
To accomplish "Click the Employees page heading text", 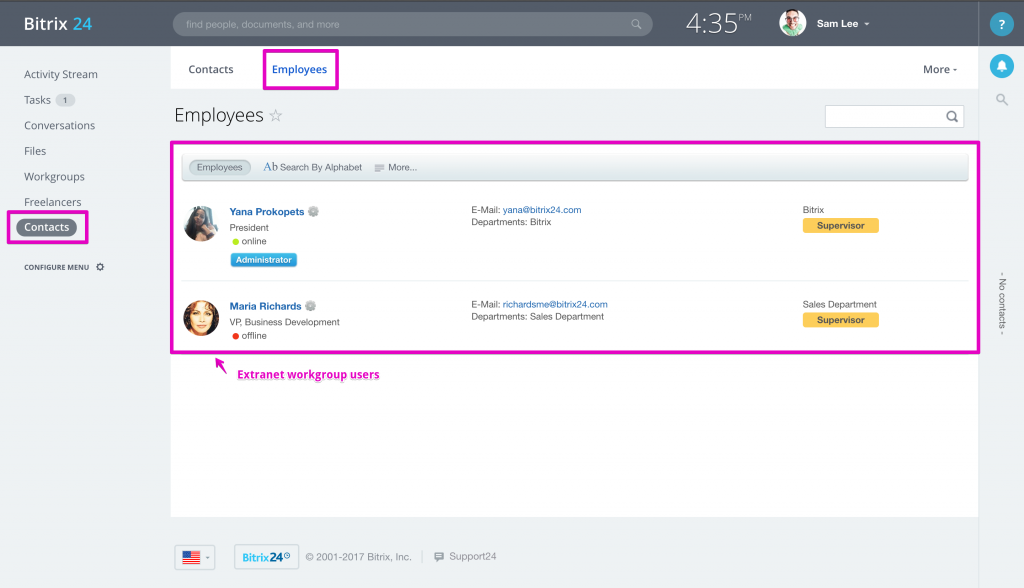I will pos(219,116).
